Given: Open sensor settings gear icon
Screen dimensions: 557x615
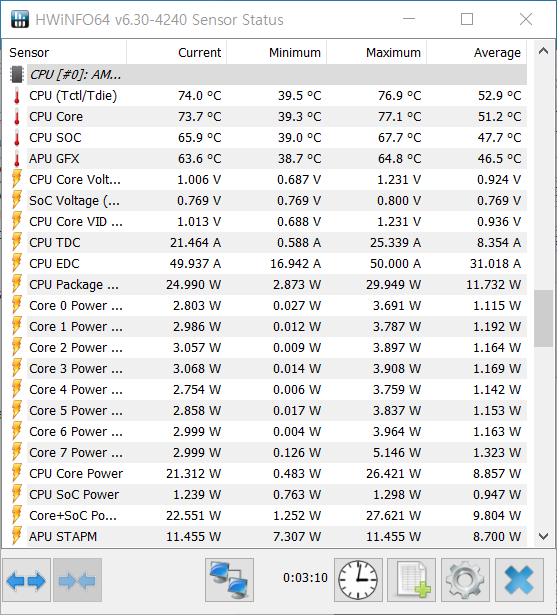Looking at the screenshot, I should (x=465, y=580).
